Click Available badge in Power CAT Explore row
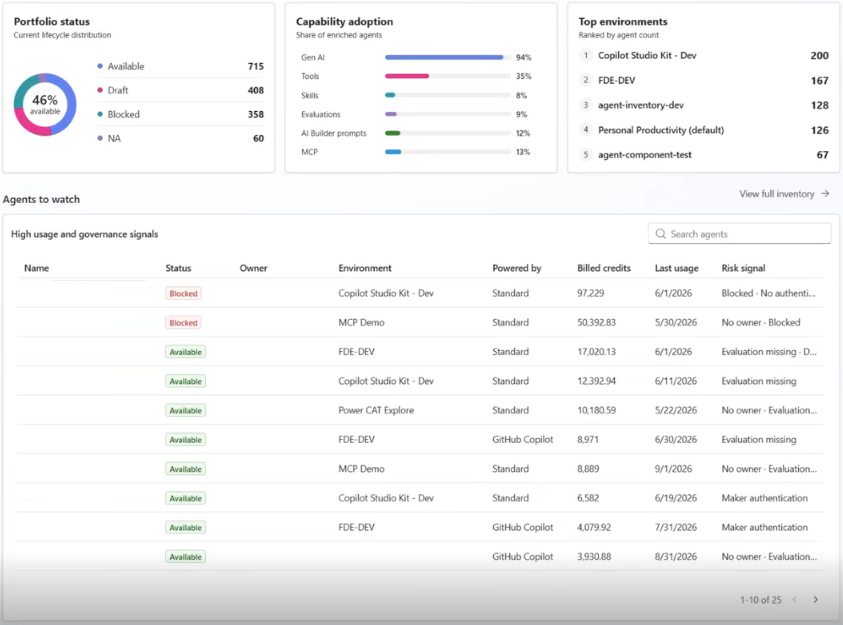Viewport: 843px width, 625px height. (x=185, y=411)
